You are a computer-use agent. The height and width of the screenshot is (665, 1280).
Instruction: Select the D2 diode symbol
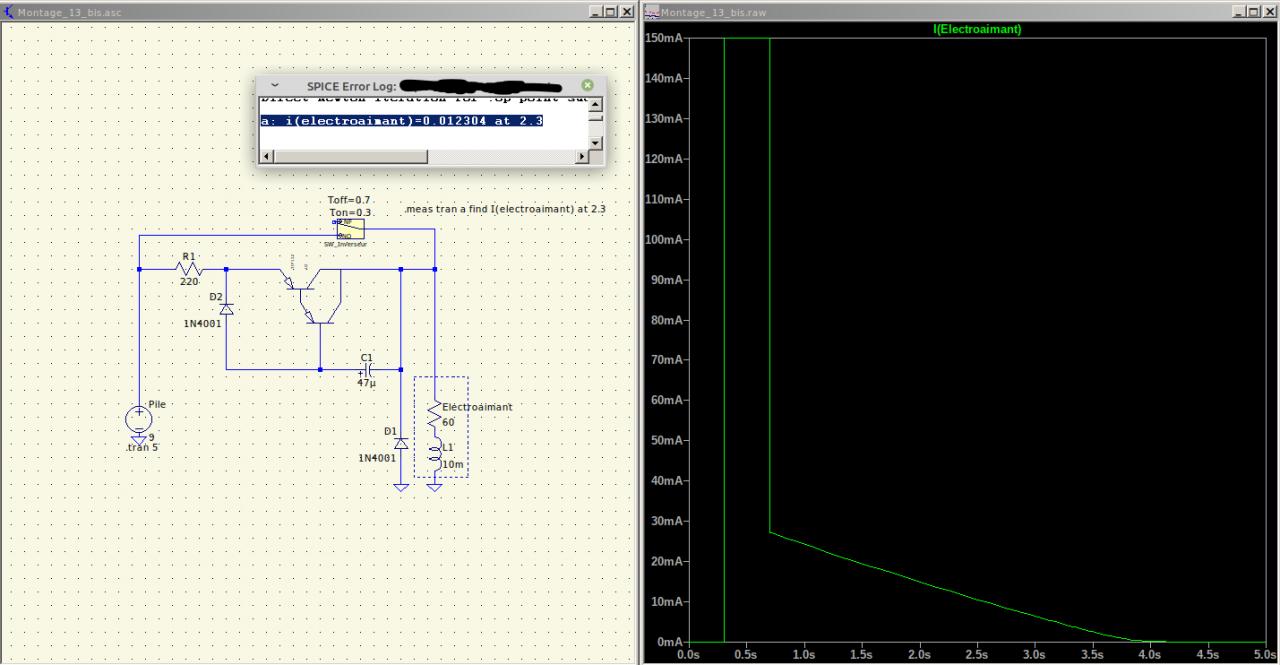(x=226, y=309)
